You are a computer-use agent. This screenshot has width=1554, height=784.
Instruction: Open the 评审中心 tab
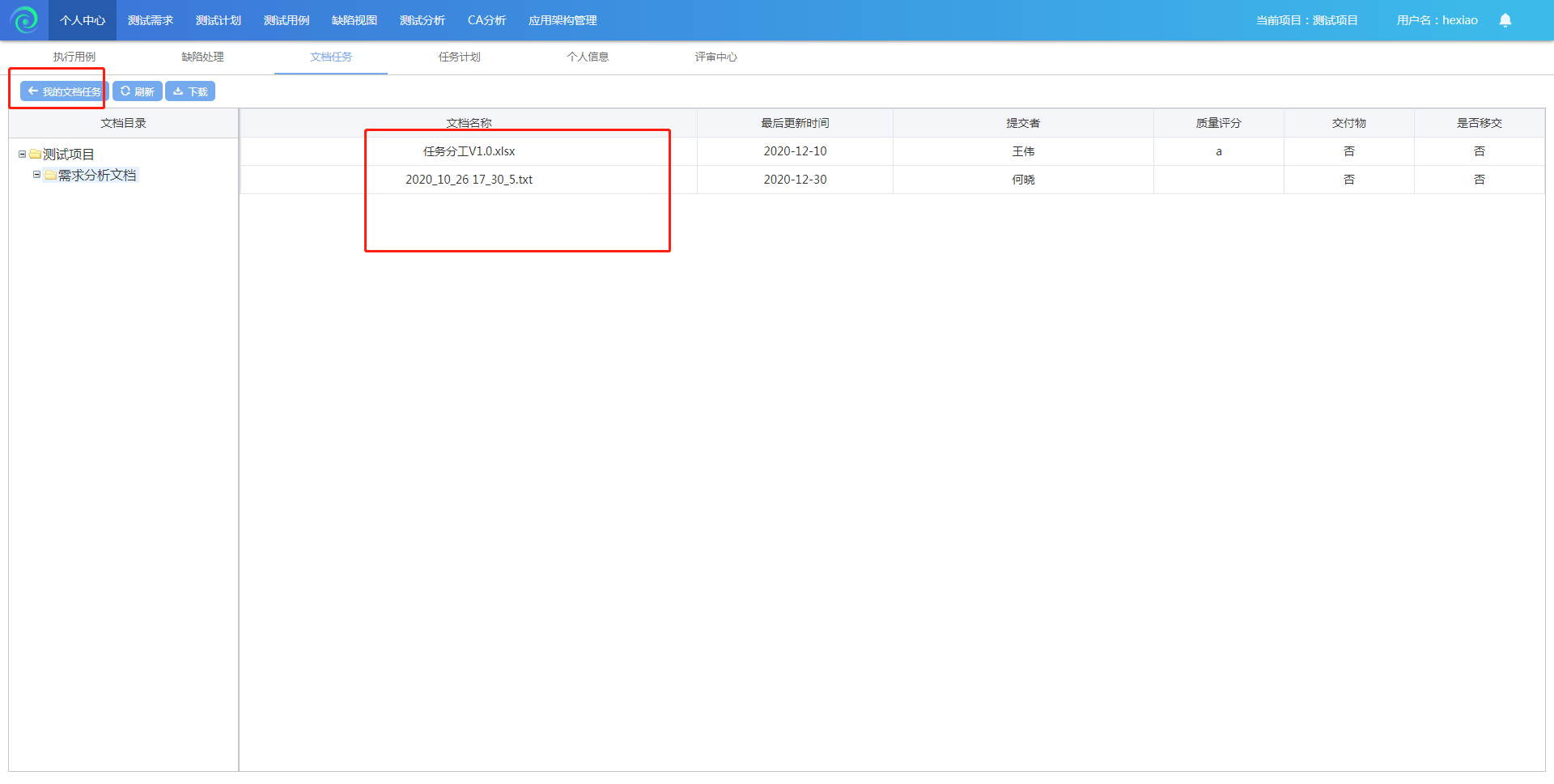(x=715, y=57)
